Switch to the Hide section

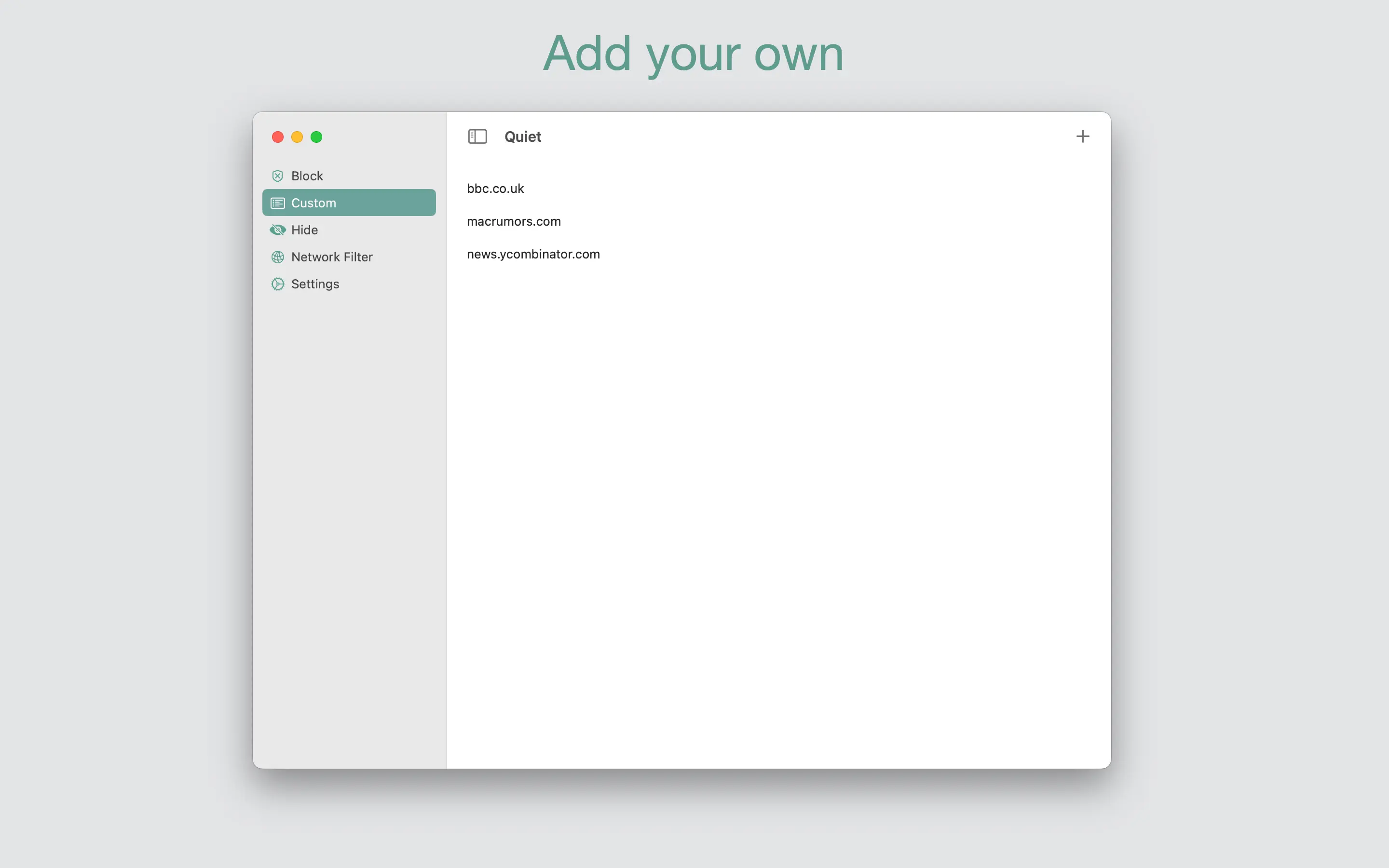[304, 230]
